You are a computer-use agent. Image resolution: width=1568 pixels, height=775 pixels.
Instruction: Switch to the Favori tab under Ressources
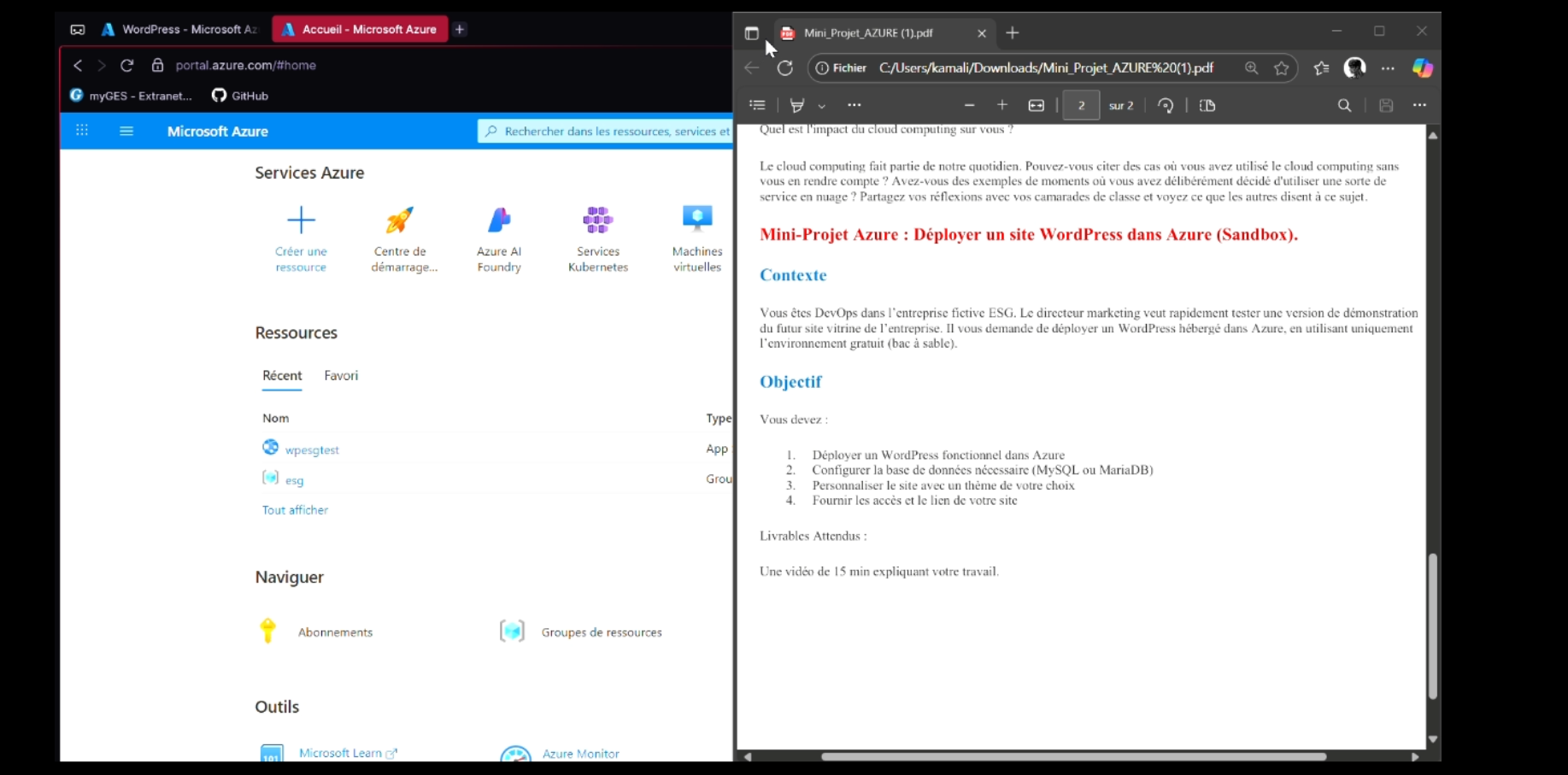(340, 376)
